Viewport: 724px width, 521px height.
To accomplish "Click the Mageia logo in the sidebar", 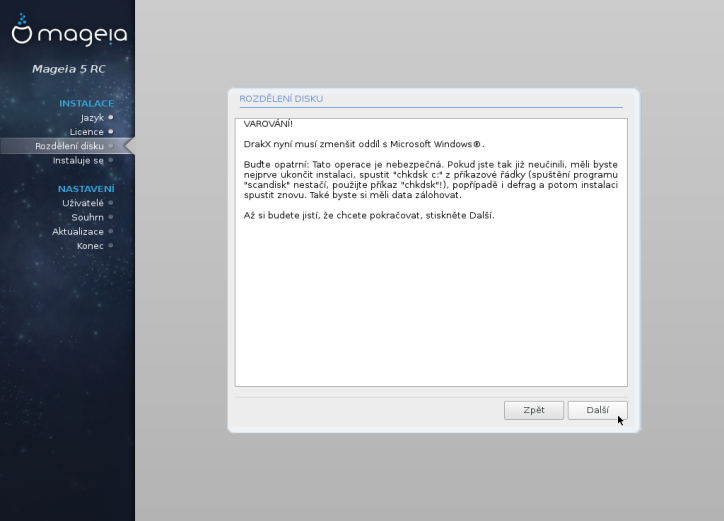I will (x=69, y=30).
